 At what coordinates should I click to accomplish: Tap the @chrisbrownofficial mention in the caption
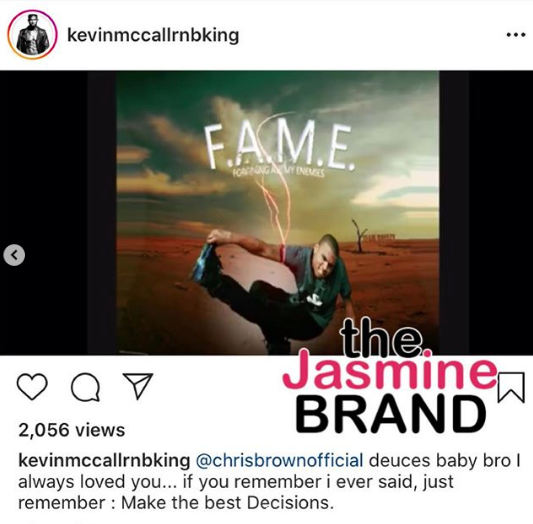(x=279, y=461)
